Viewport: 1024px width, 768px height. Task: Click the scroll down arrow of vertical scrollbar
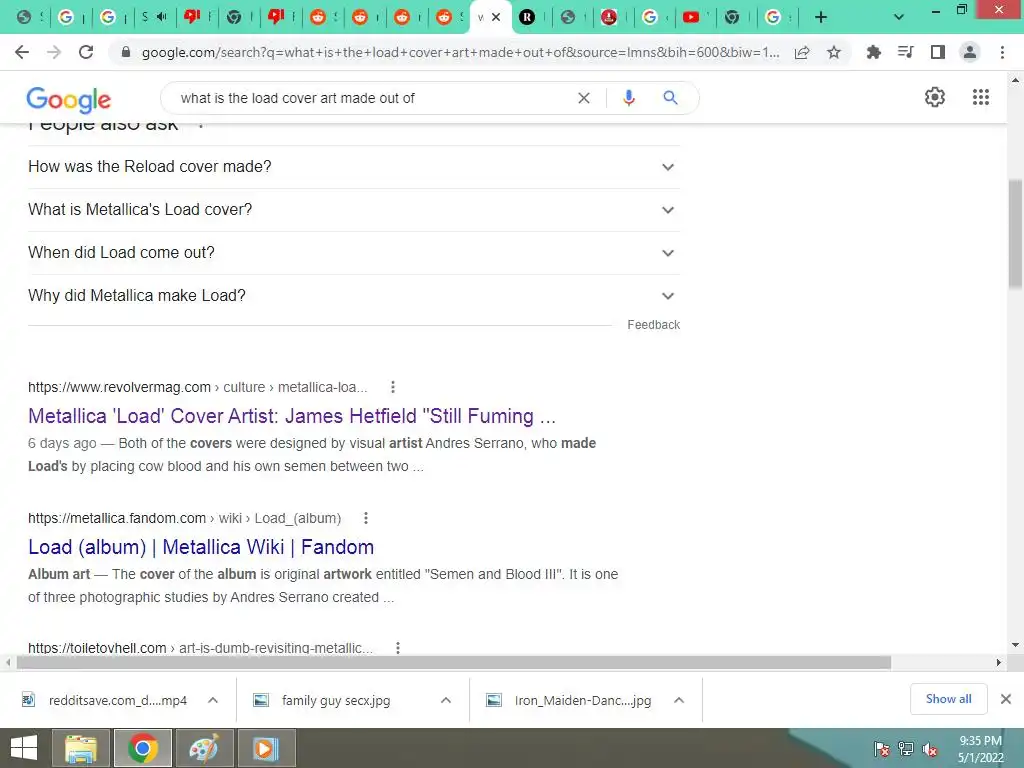coord(1016,645)
